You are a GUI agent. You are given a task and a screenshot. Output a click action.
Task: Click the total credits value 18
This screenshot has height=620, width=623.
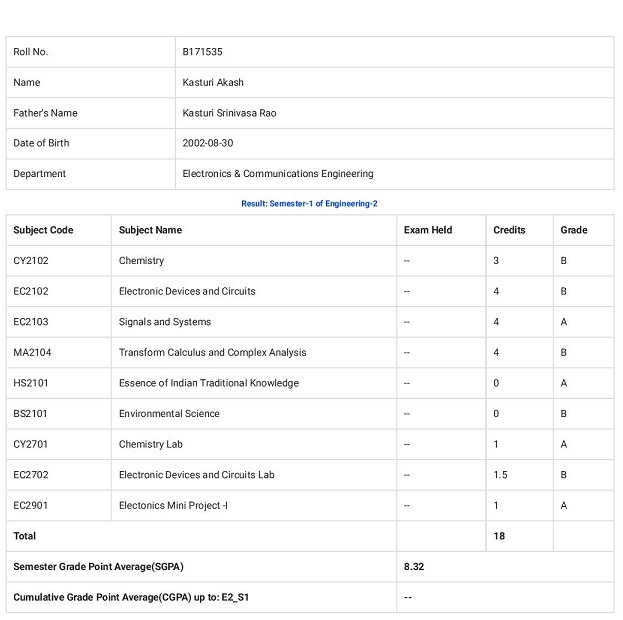click(x=499, y=536)
